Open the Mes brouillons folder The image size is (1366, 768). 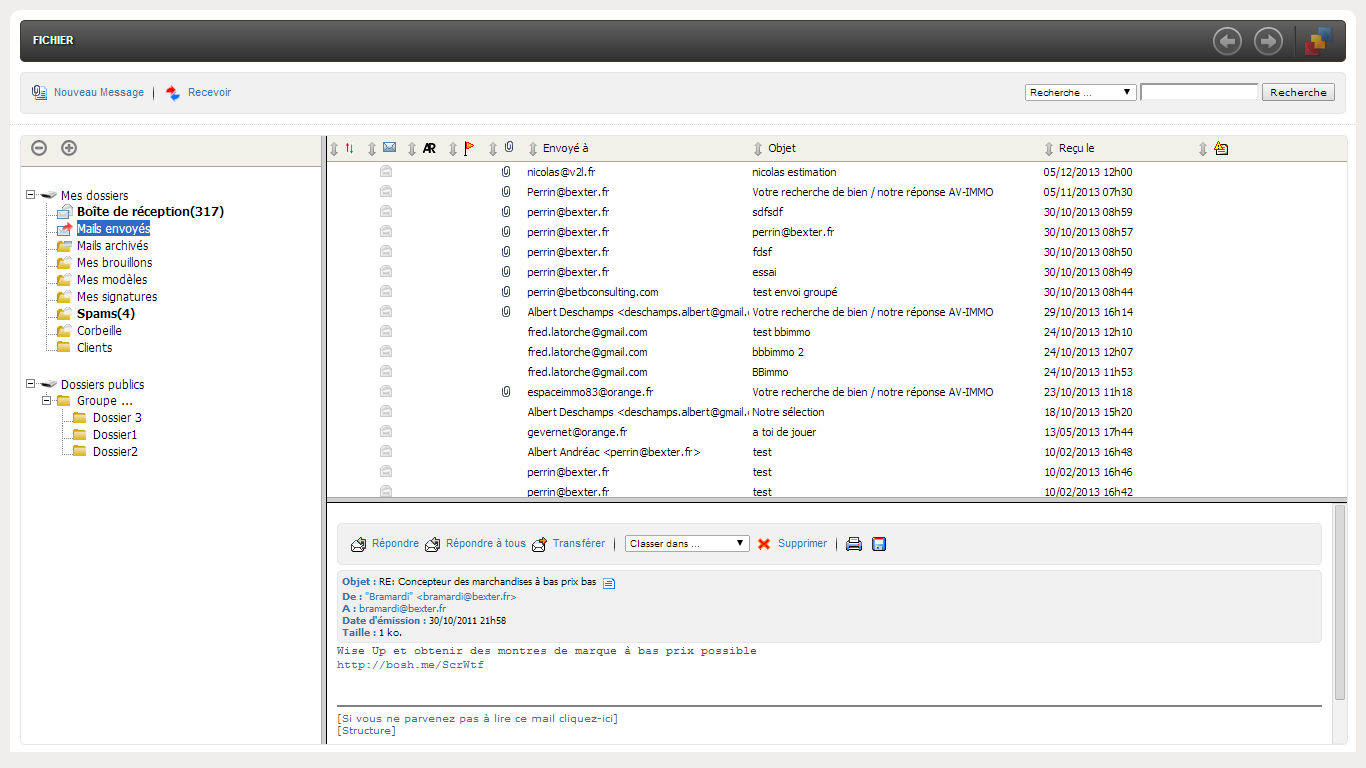click(x=115, y=263)
